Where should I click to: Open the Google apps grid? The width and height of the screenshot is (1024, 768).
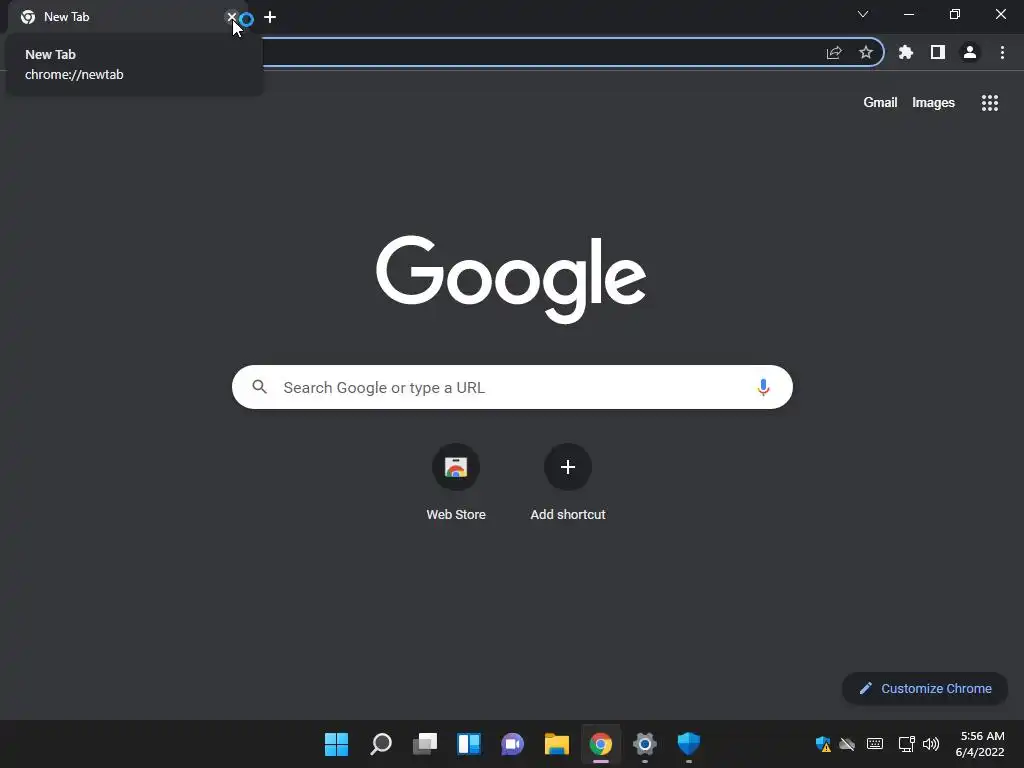click(990, 103)
